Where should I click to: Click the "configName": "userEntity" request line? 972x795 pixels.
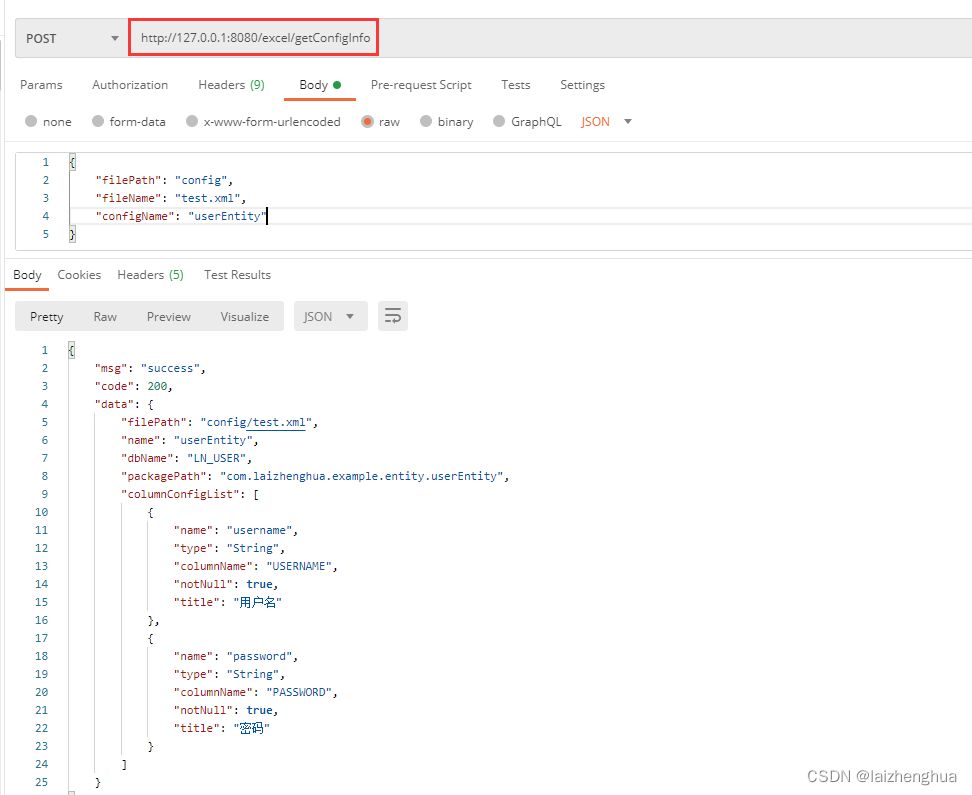pos(180,216)
